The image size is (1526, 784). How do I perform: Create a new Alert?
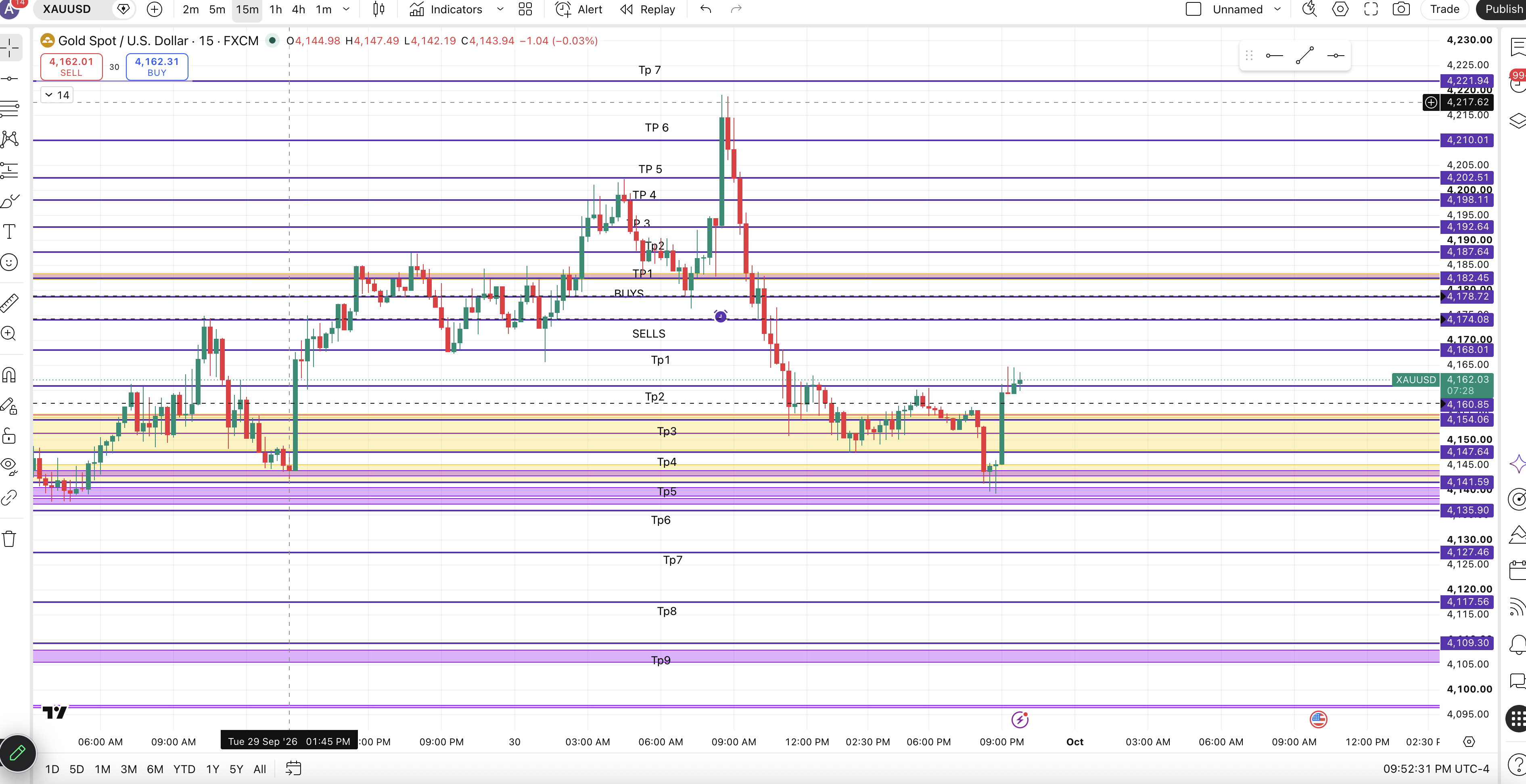579,9
